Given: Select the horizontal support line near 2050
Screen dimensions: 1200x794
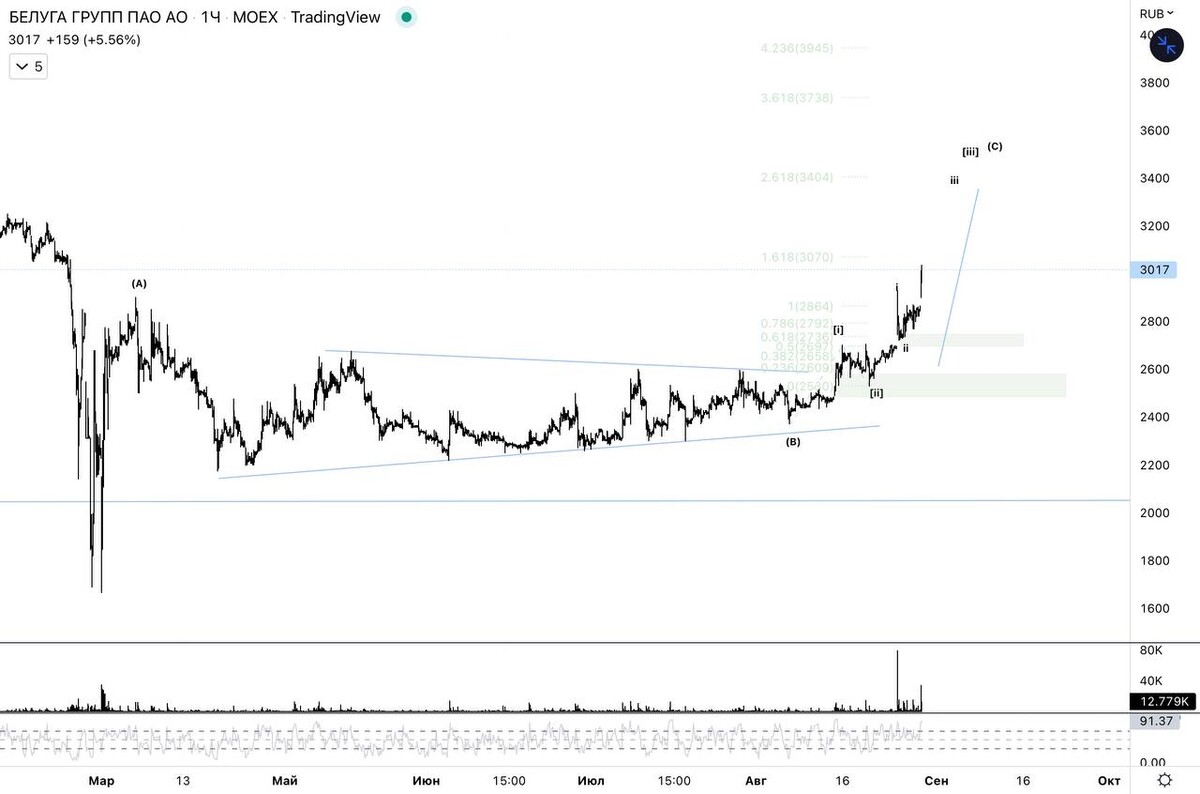Looking at the screenshot, I should point(565,500).
